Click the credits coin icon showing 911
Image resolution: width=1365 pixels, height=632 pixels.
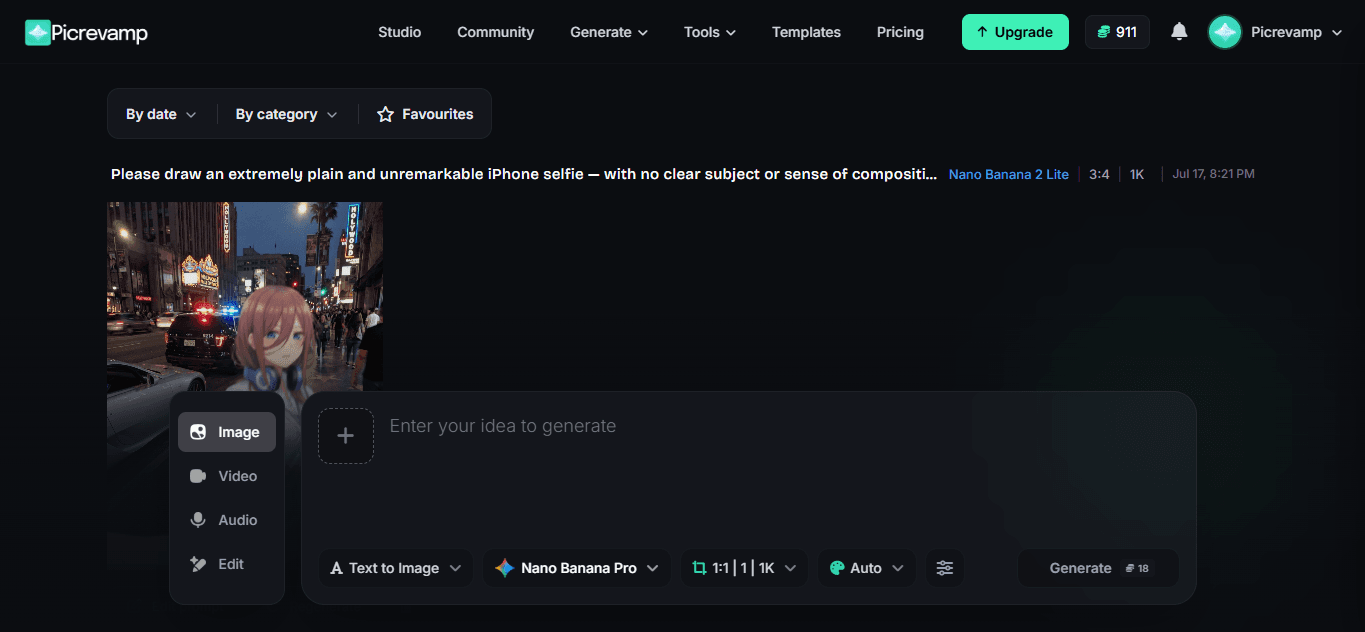[x=1104, y=32]
